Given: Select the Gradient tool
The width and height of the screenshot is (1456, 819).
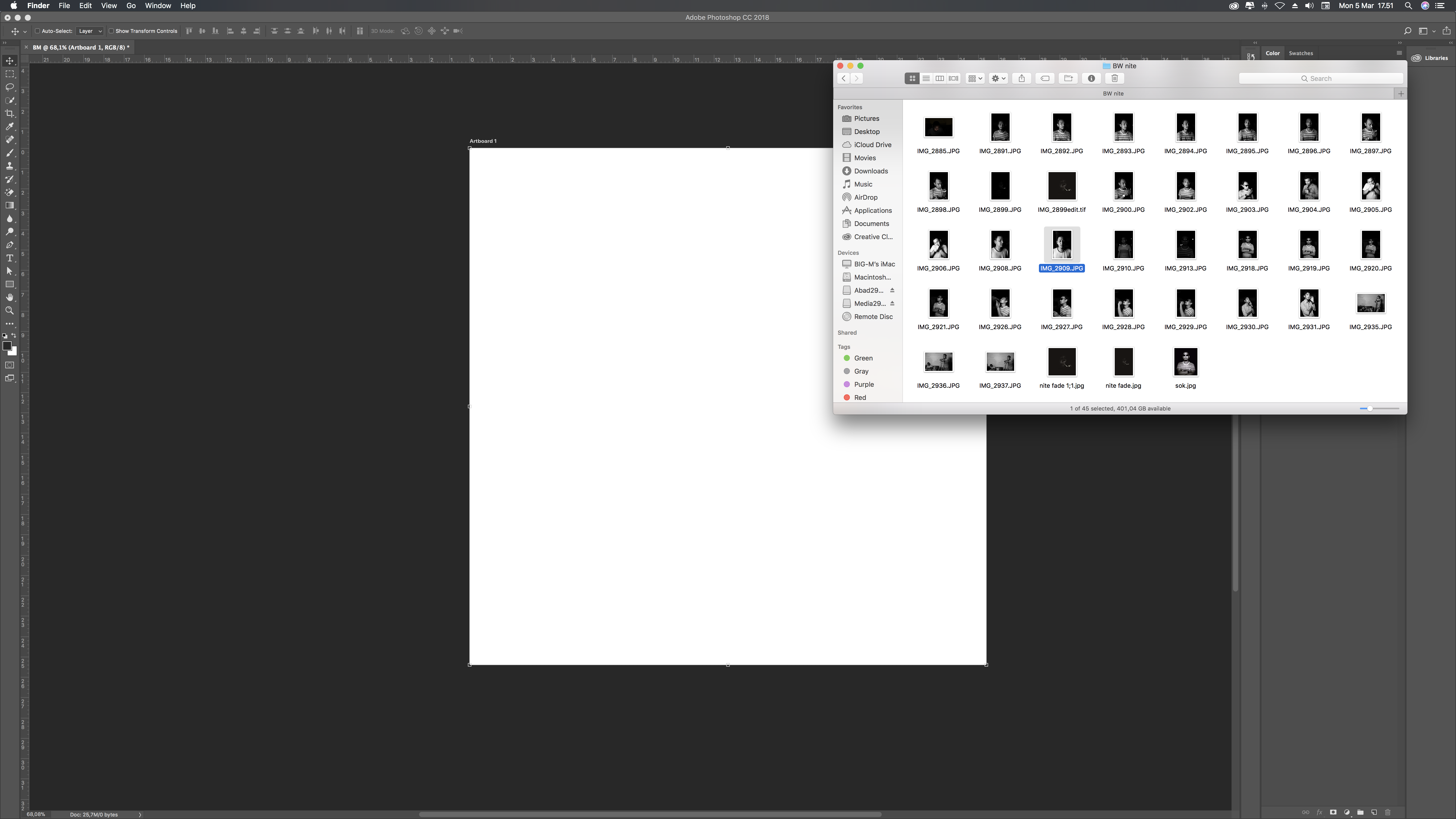Looking at the screenshot, I should (10, 206).
